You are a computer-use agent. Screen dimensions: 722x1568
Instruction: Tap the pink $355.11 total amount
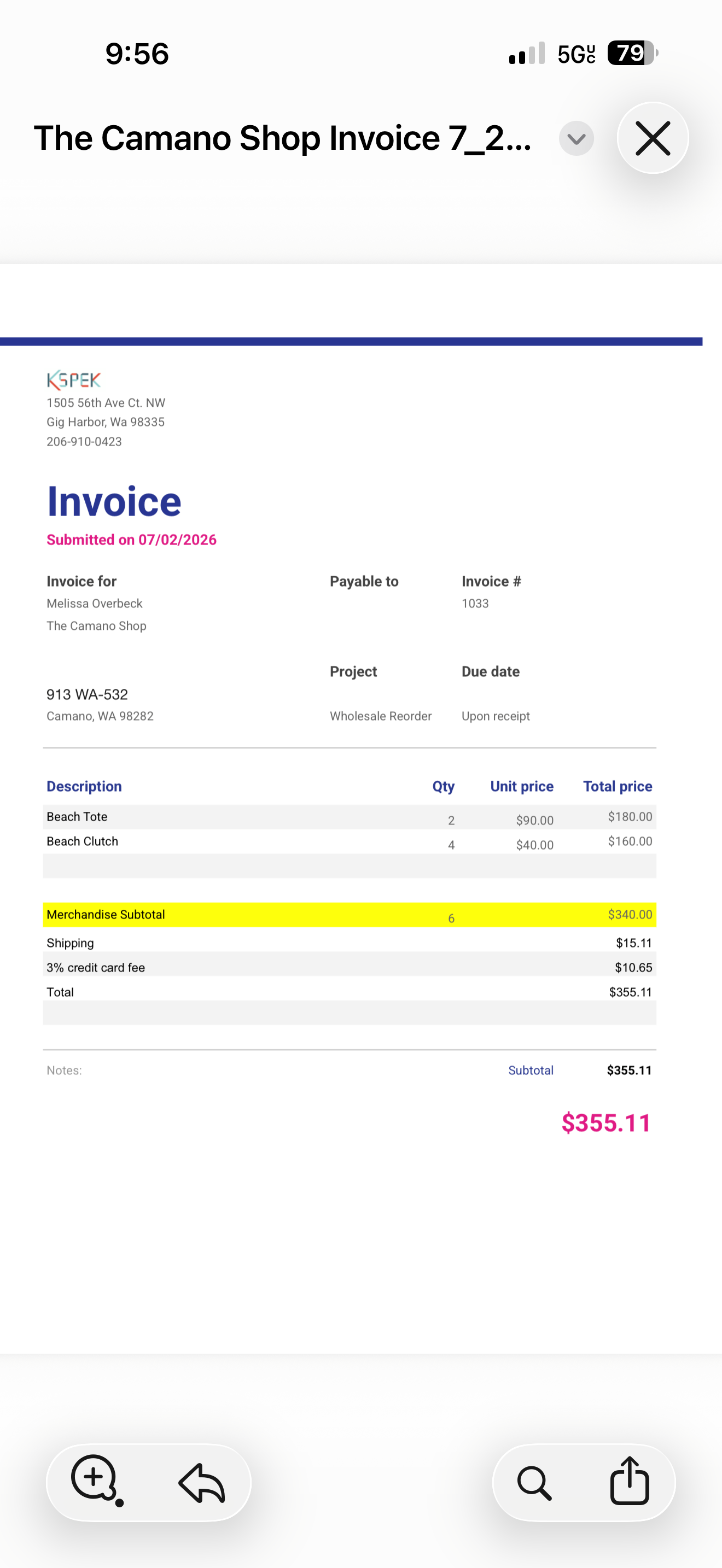point(607,1123)
